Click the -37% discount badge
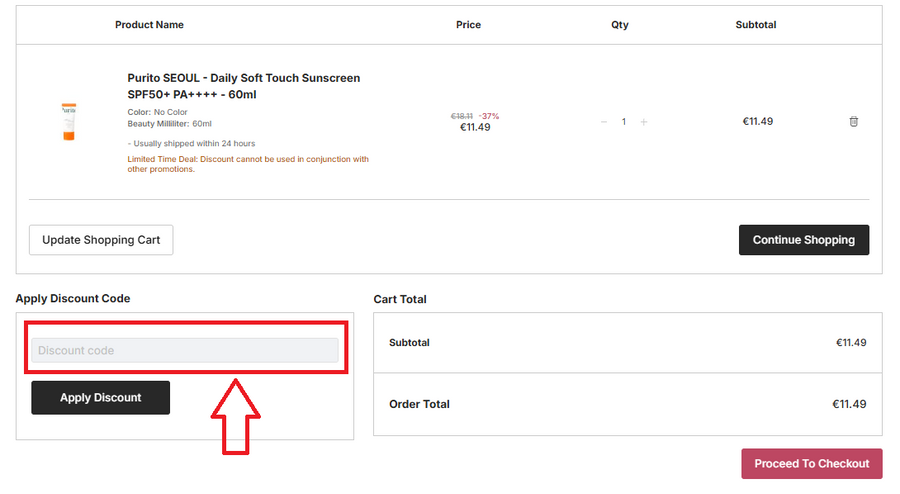 [x=489, y=116]
